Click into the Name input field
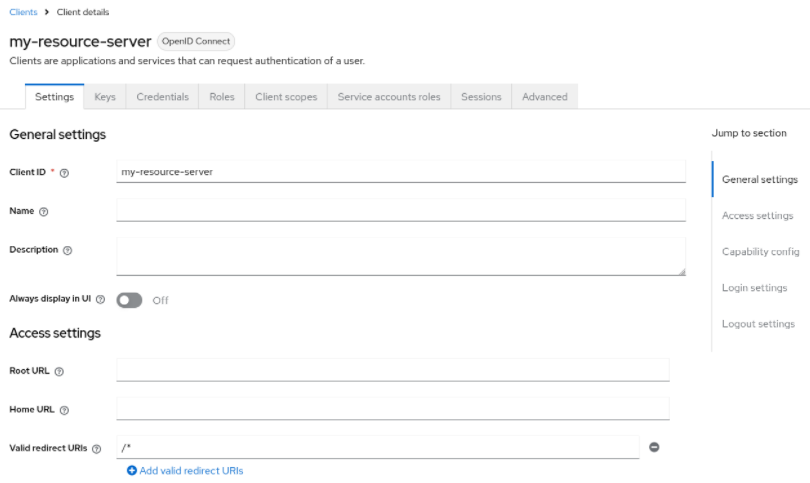This screenshot has width=810, height=483. coord(400,210)
